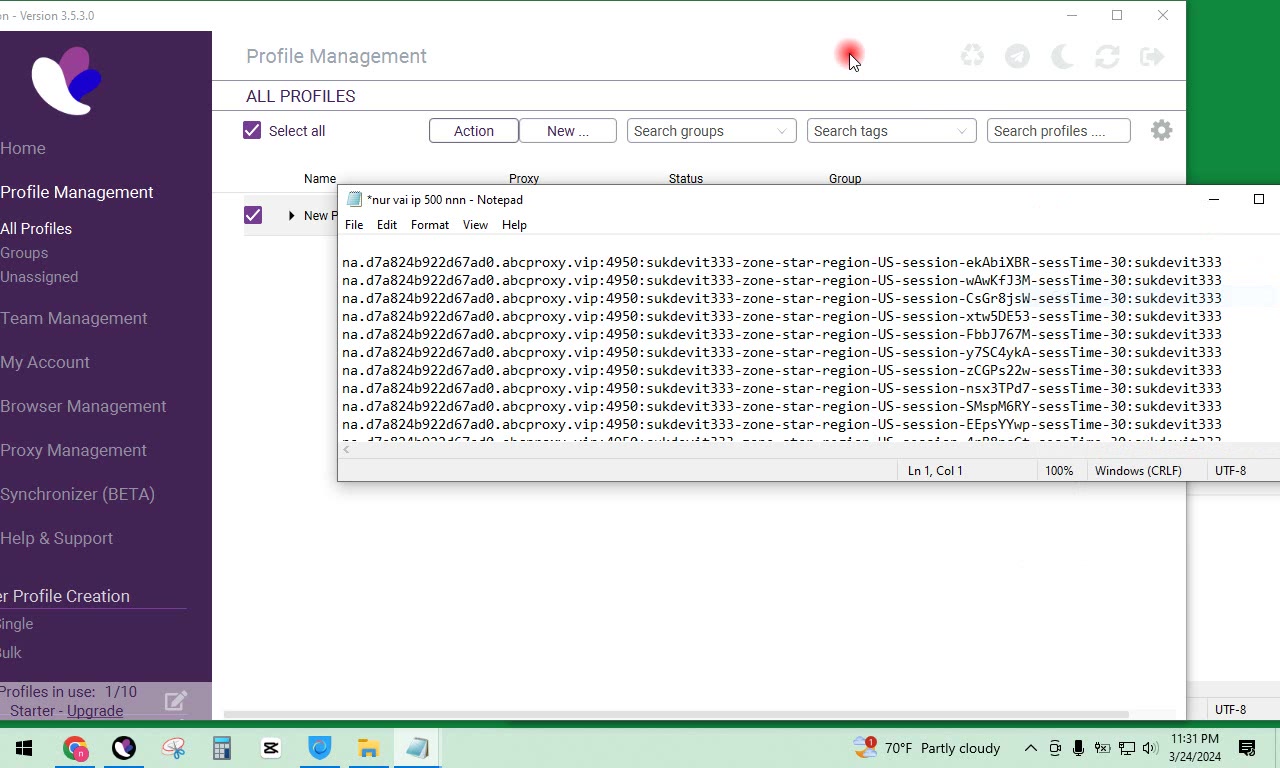The width and height of the screenshot is (1280, 768).
Task: Click the Action button
Action: (474, 131)
